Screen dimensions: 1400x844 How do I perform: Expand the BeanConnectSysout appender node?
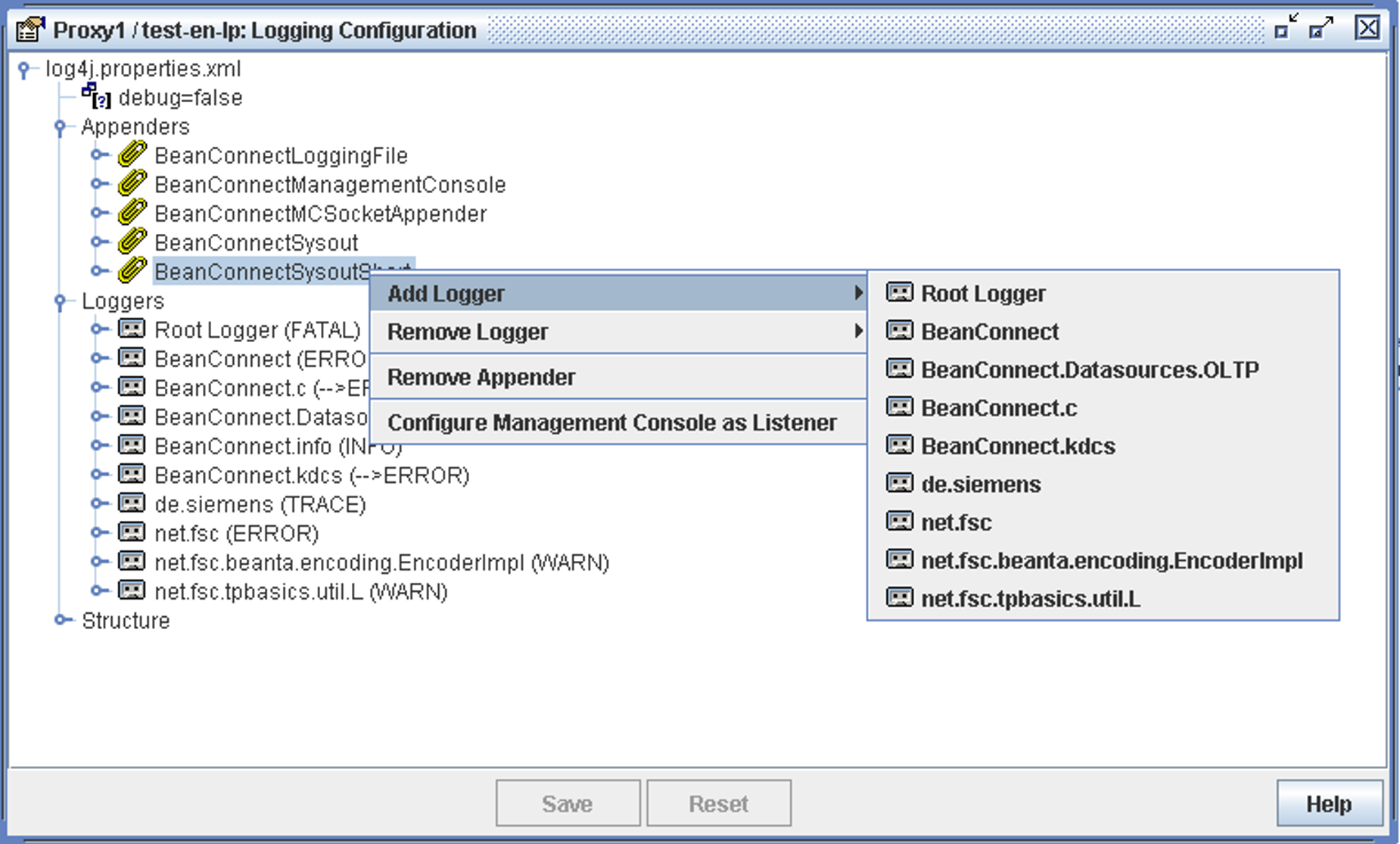pos(100,242)
